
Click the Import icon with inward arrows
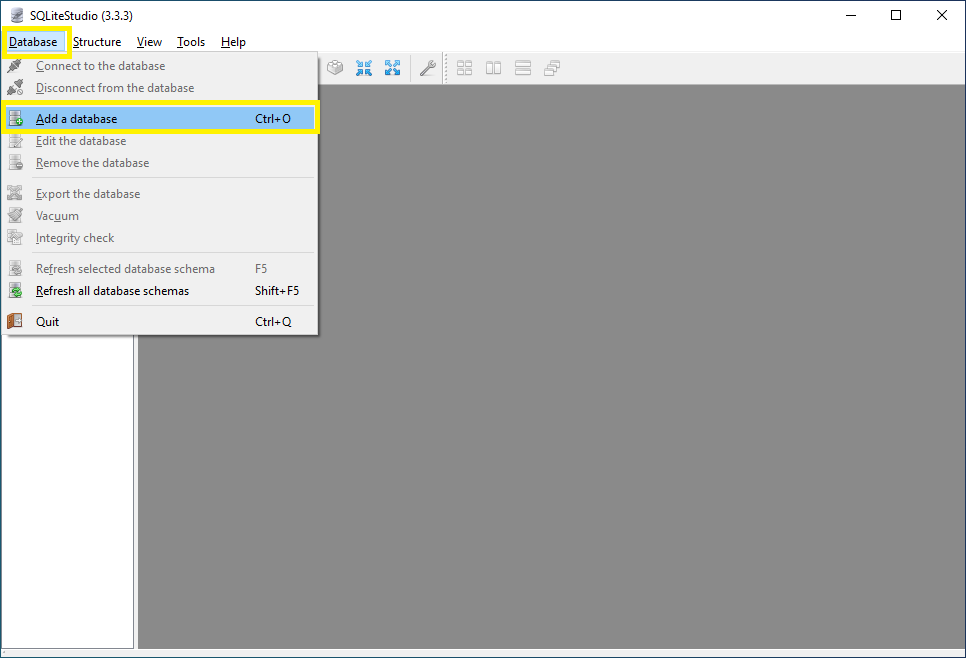pyautogui.click(x=364, y=68)
